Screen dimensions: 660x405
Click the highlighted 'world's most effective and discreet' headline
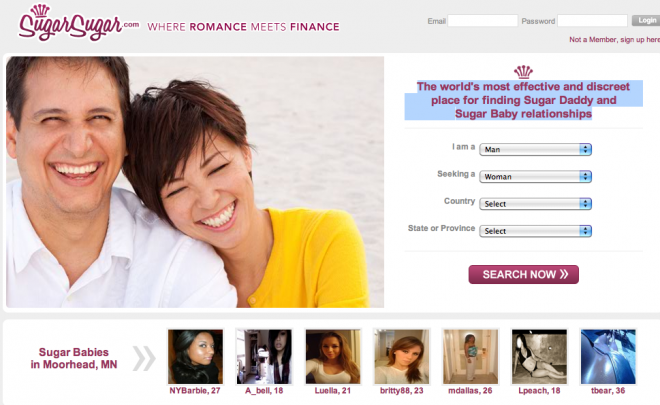pyautogui.click(x=524, y=100)
